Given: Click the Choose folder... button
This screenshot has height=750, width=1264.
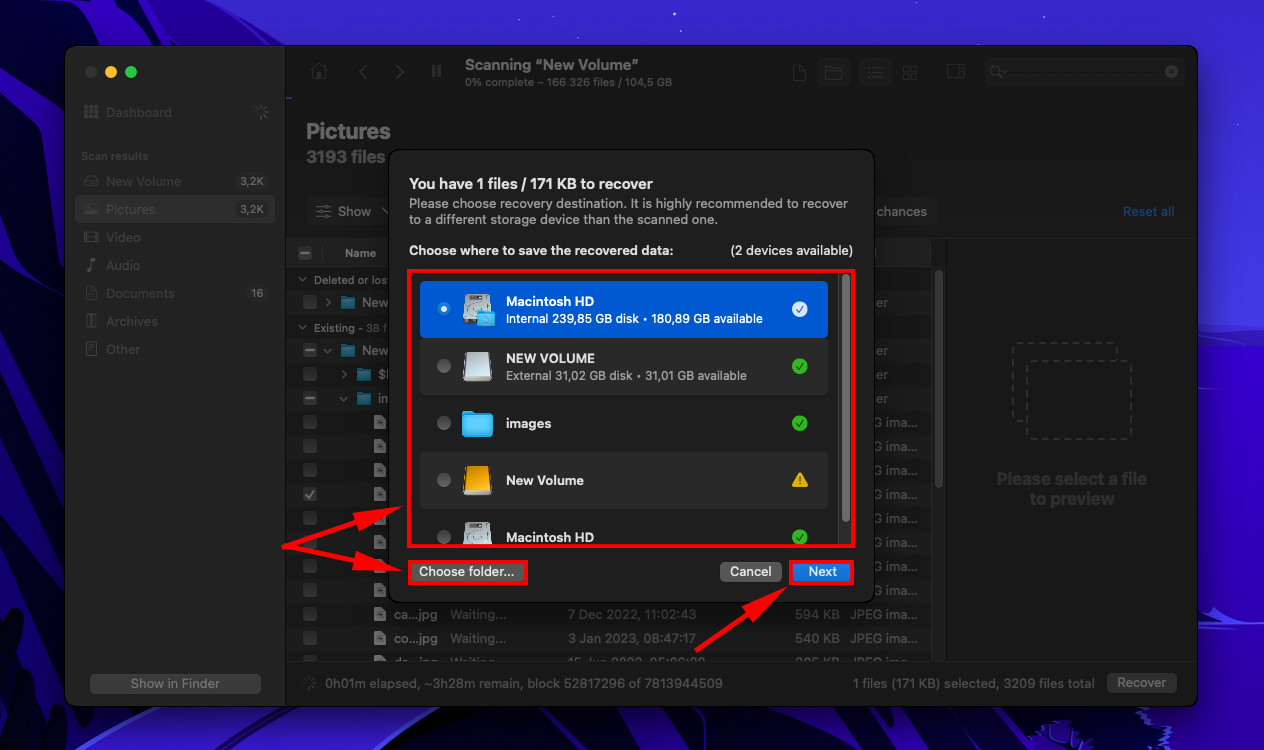Looking at the screenshot, I should coord(466,572).
